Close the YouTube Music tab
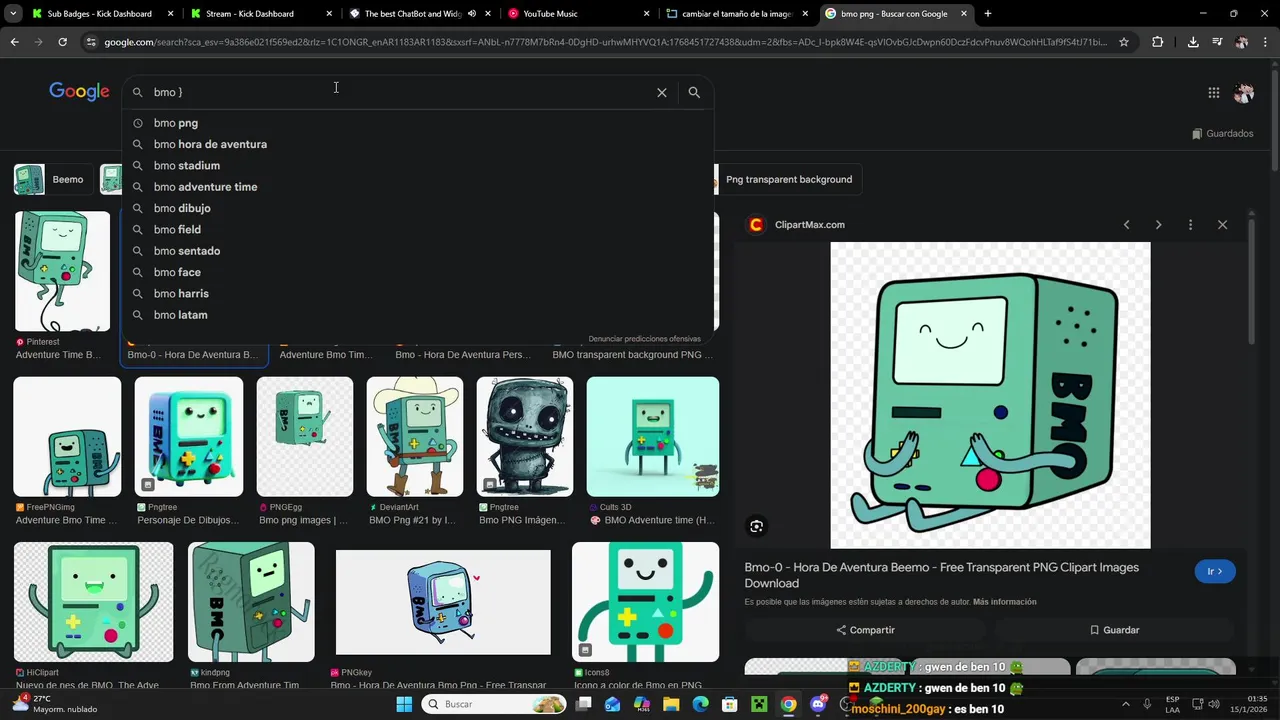 [646, 14]
